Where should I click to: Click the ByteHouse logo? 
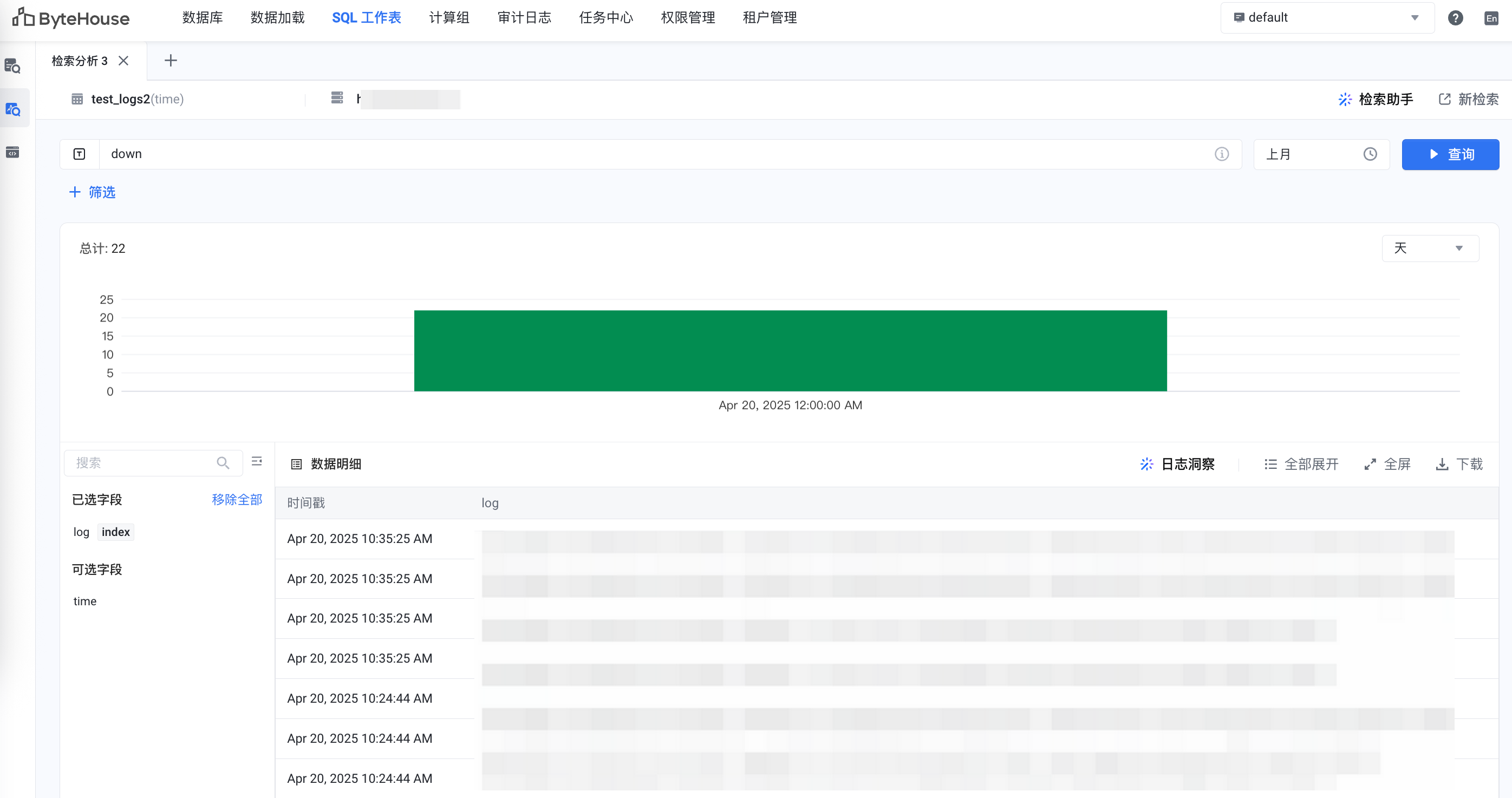(71, 18)
